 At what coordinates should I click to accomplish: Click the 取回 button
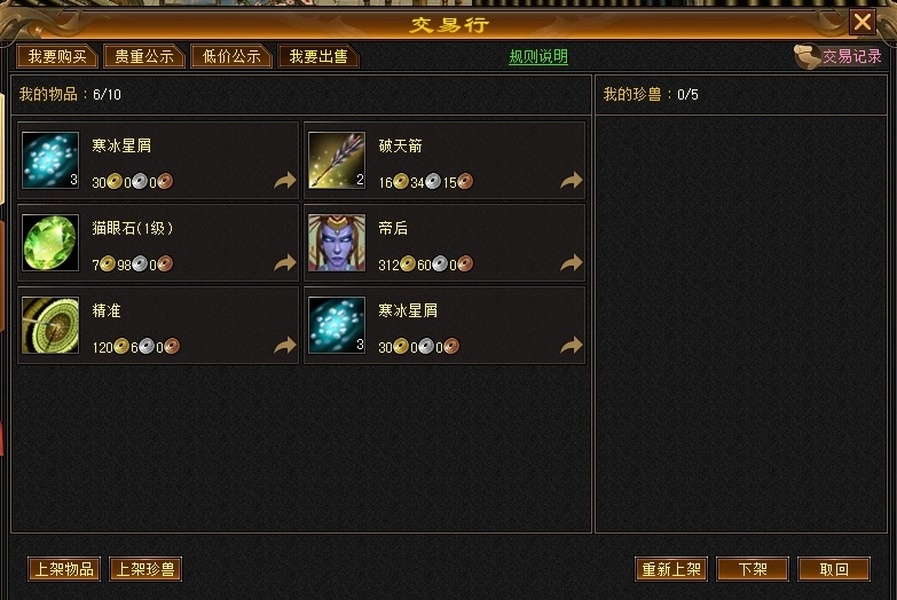click(834, 569)
